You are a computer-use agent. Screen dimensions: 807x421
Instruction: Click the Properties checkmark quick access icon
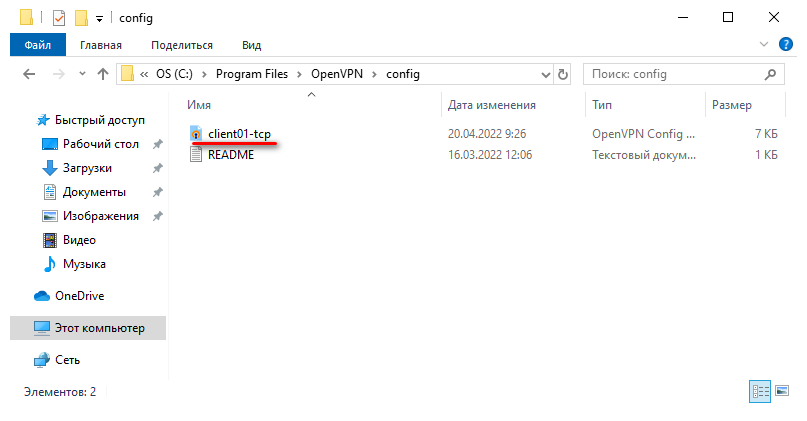pyautogui.click(x=59, y=18)
